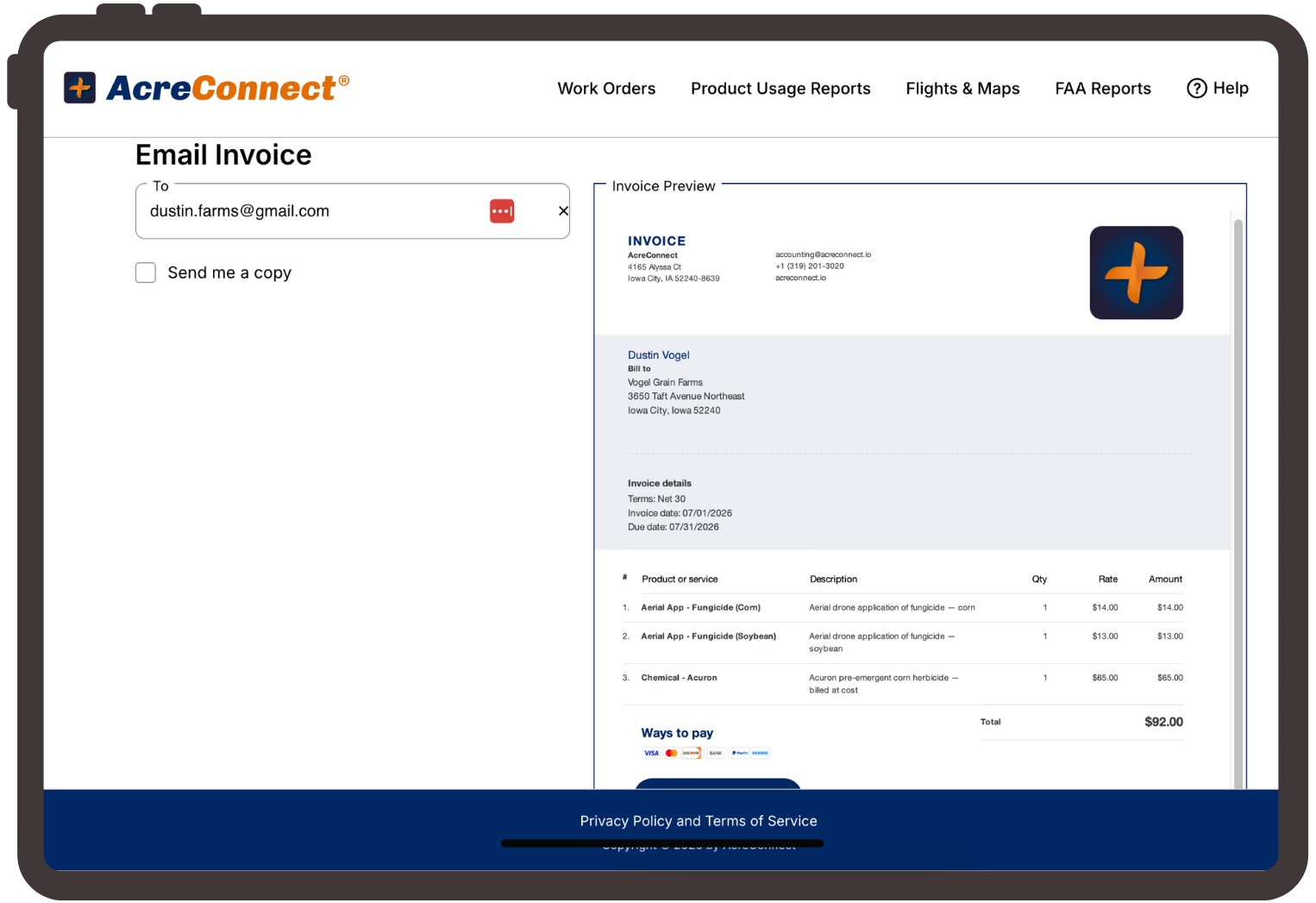Viewport: 1316px width, 903px height.
Task: Click 'Vogel Grain Farms' billing name
Action: [x=665, y=382]
